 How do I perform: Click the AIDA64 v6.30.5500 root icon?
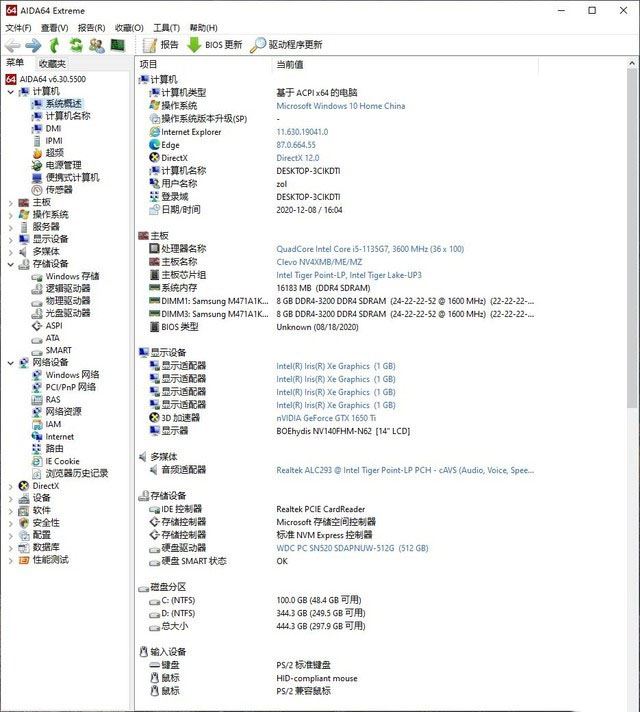click(10, 79)
